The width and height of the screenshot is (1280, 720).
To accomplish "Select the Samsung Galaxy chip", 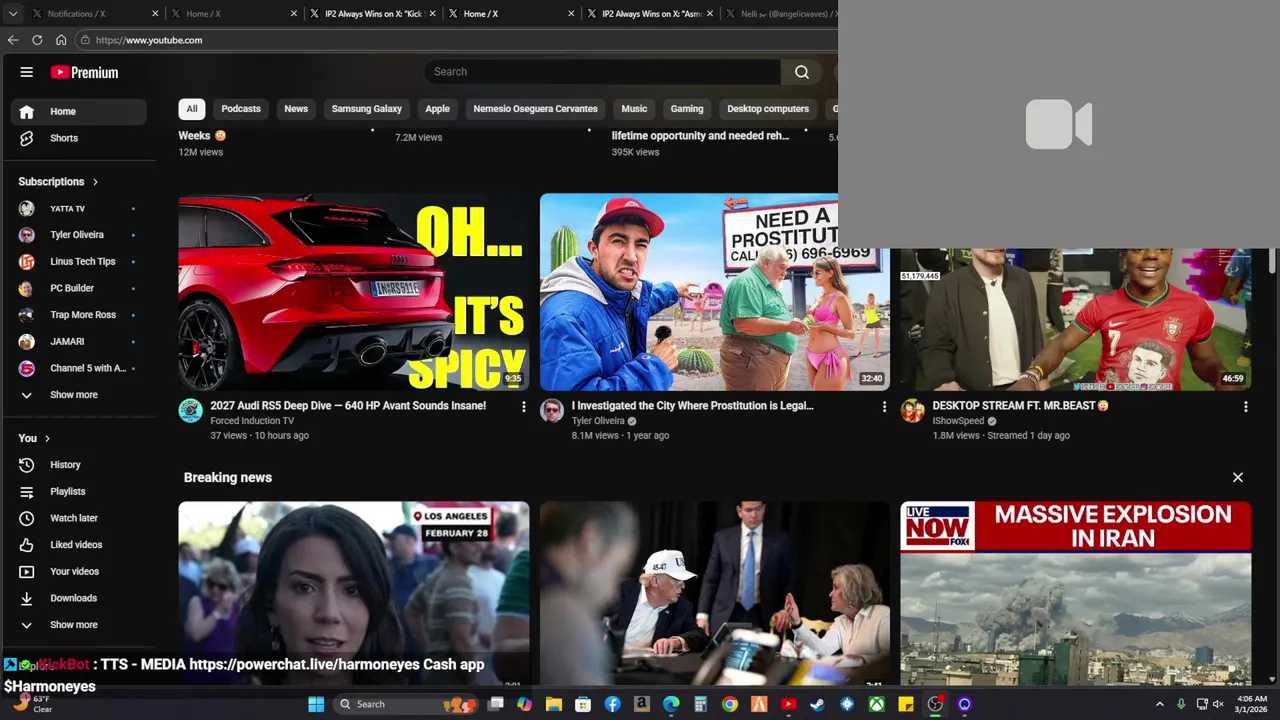I will point(367,109).
